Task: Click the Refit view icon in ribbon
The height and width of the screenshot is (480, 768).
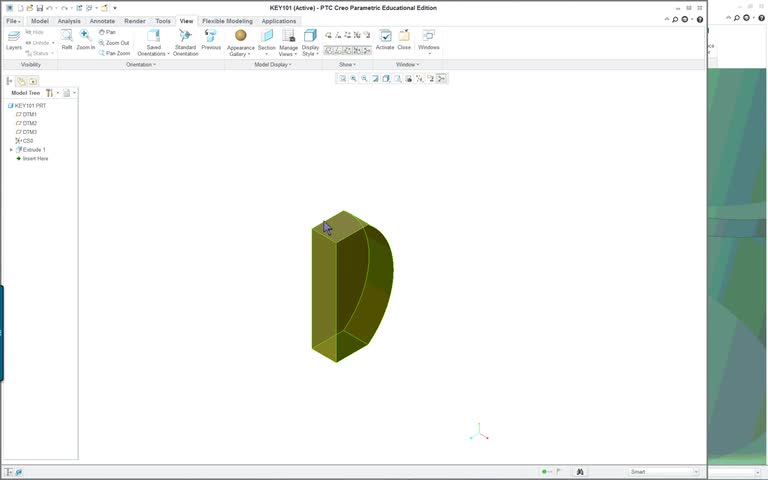Action: (67, 40)
